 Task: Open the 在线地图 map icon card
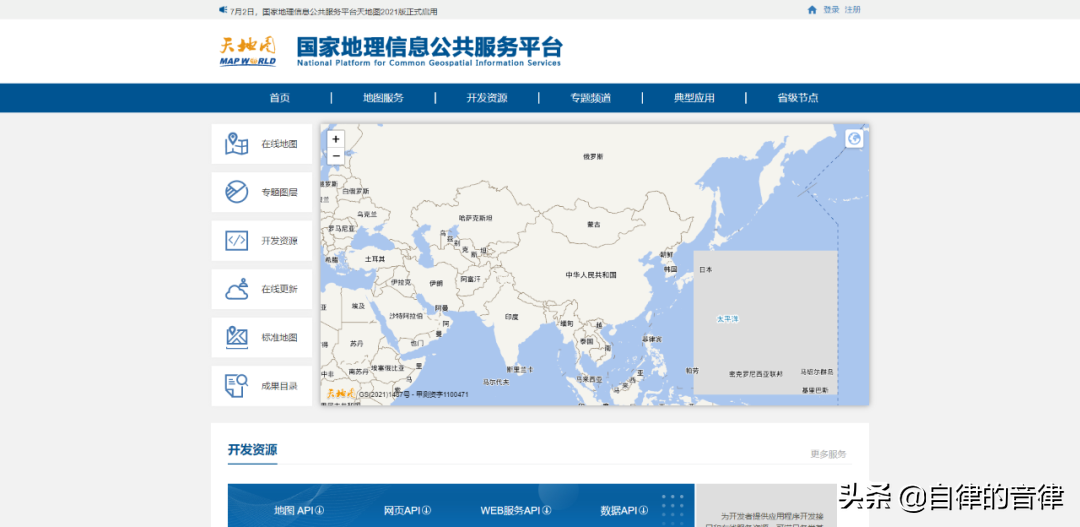point(262,144)
